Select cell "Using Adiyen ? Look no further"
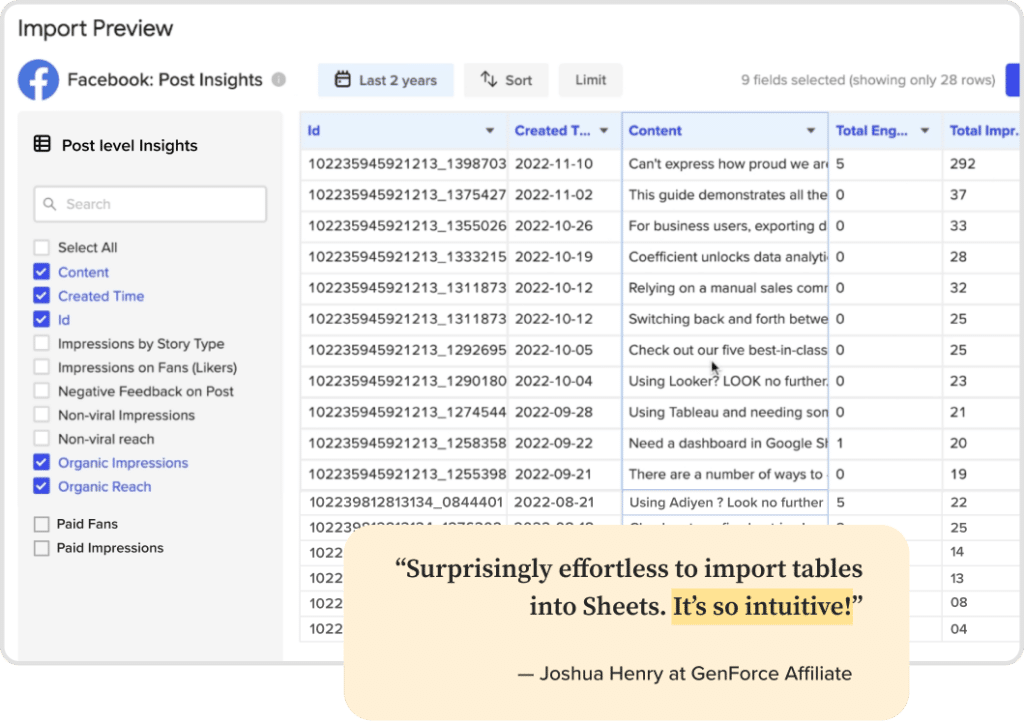 tap(725, 502)
